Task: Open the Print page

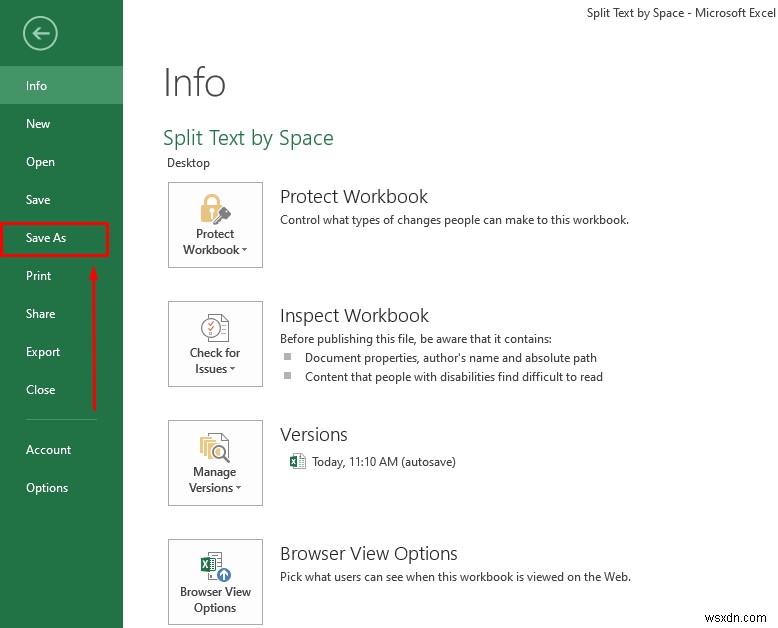Action: [x=61, y=276]
